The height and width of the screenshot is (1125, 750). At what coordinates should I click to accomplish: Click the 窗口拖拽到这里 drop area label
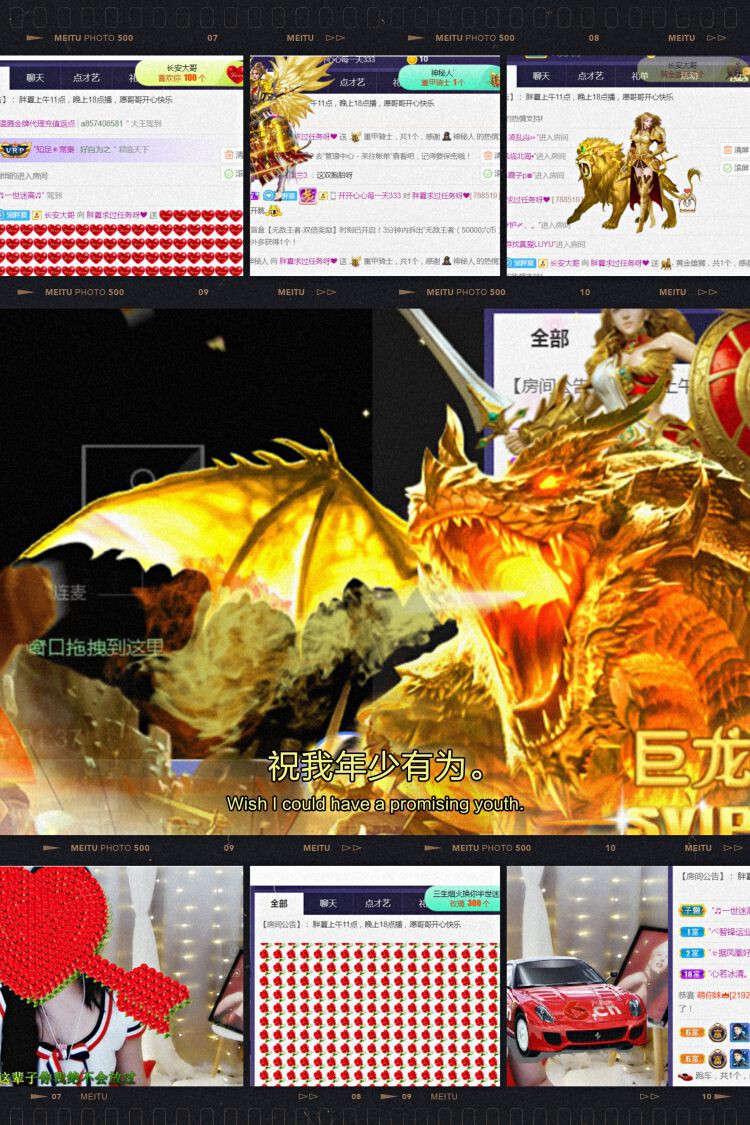tap(95, 648)
